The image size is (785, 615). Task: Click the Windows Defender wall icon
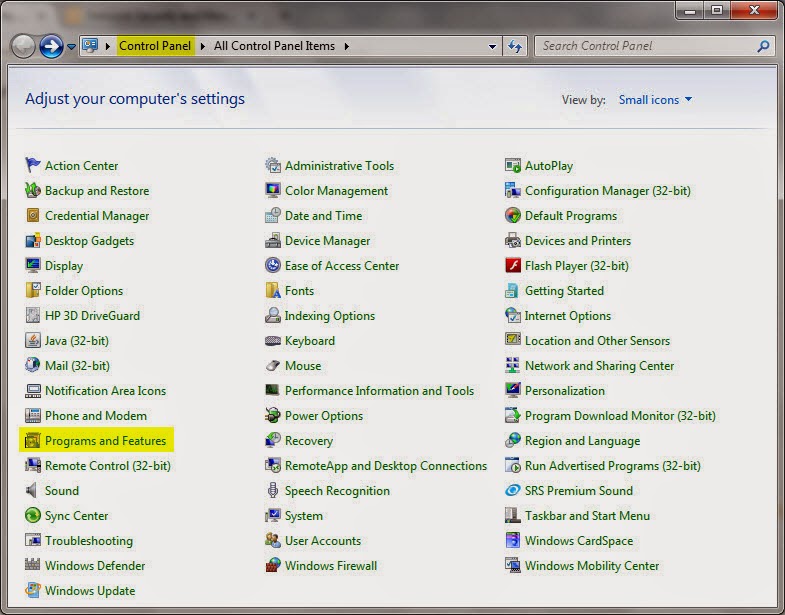33,564
